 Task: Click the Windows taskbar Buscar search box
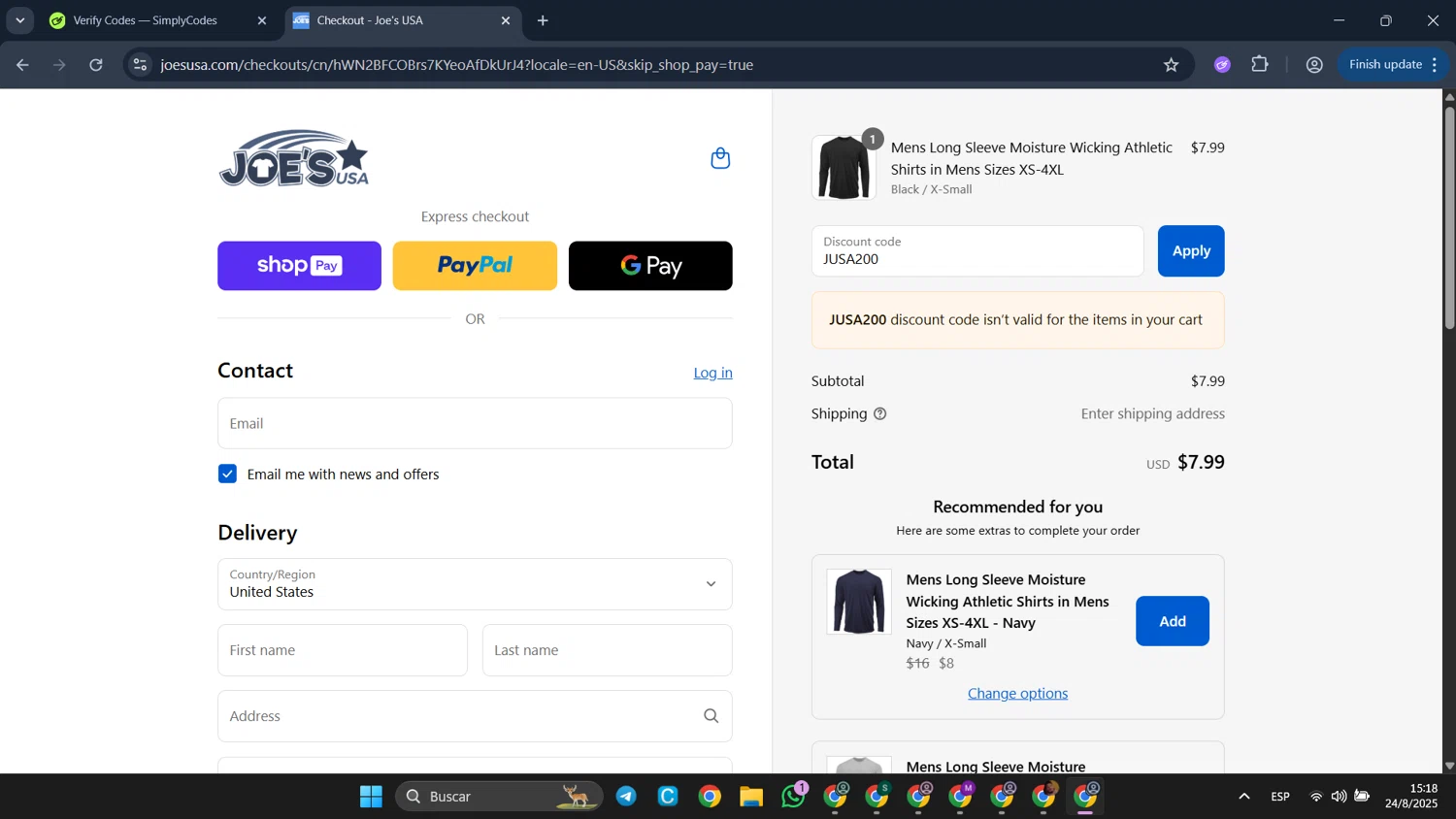(499, 797)
